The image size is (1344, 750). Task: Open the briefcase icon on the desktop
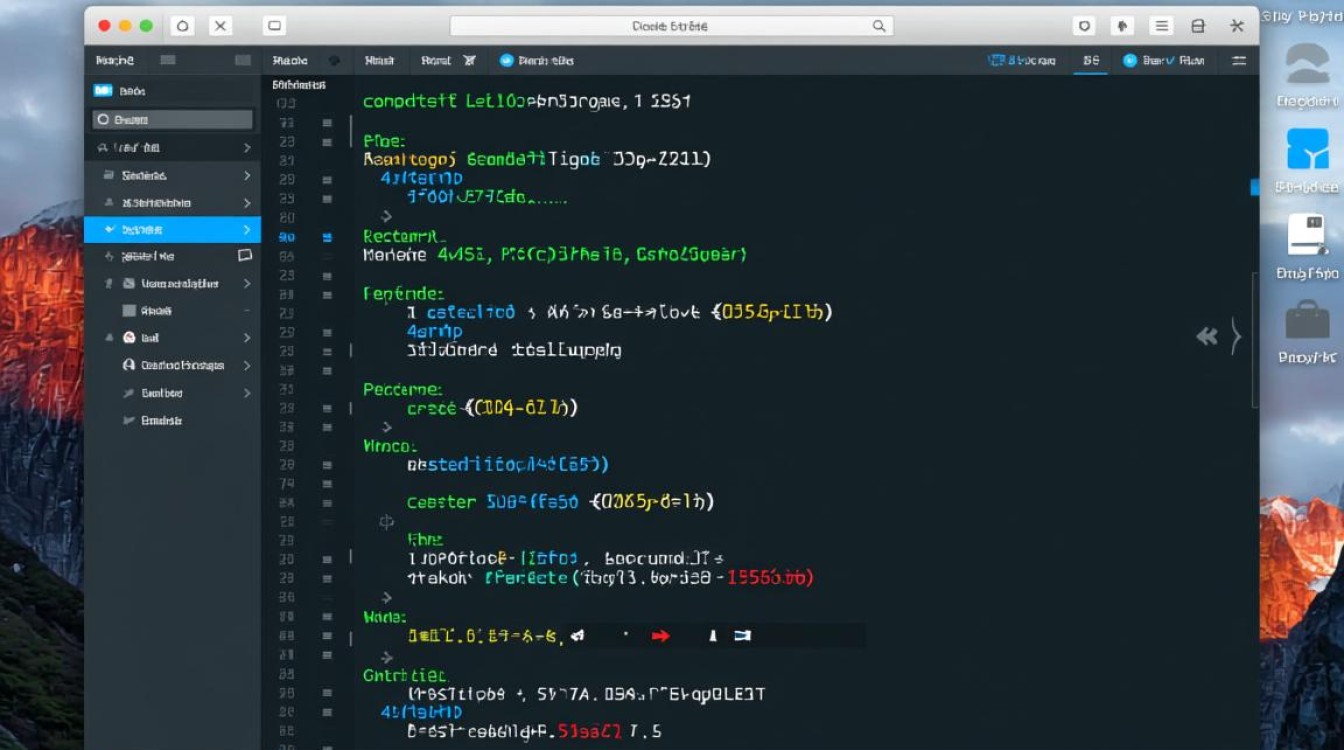[x=1307, y=321]
